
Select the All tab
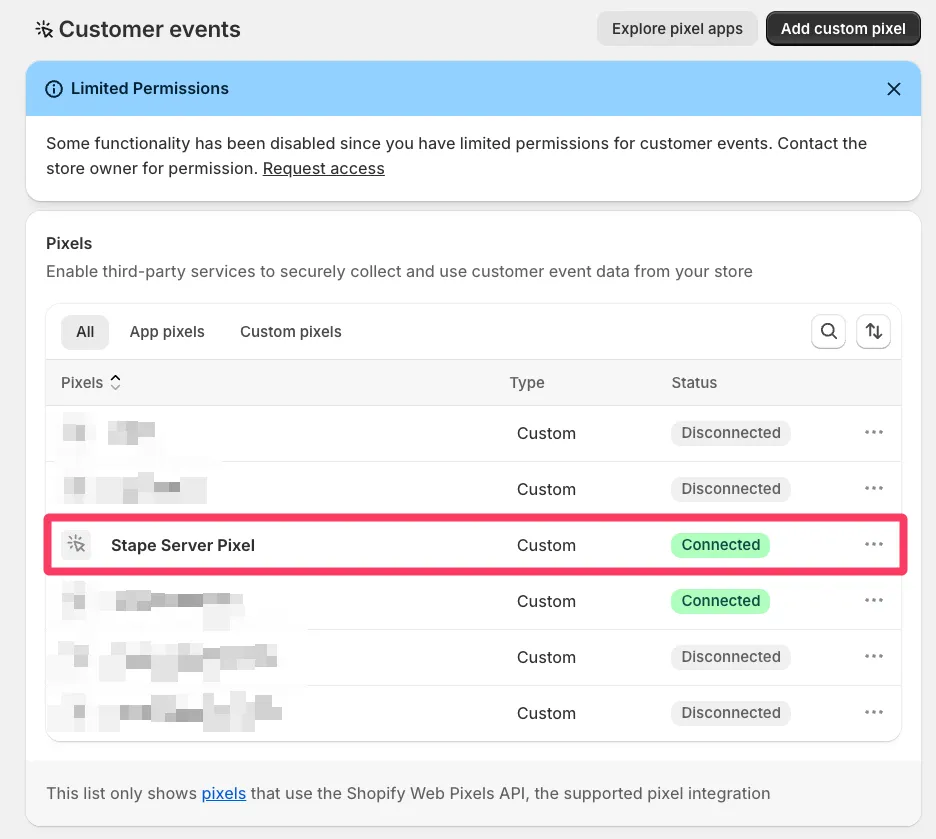coord(85,332)
